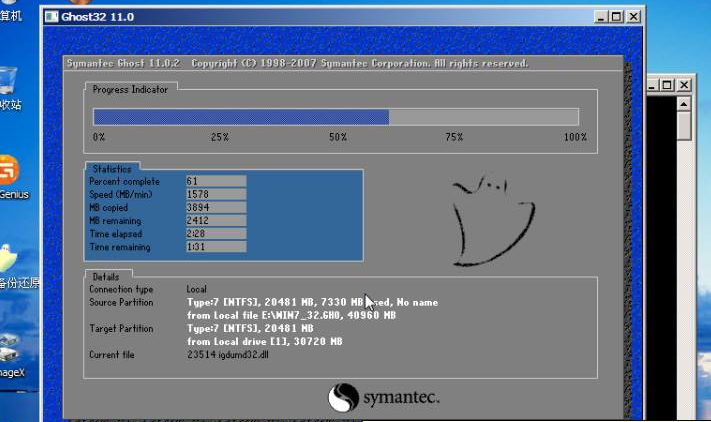Maximize the background black console window
Screen dimensions: 711x422
coord(667,85)
